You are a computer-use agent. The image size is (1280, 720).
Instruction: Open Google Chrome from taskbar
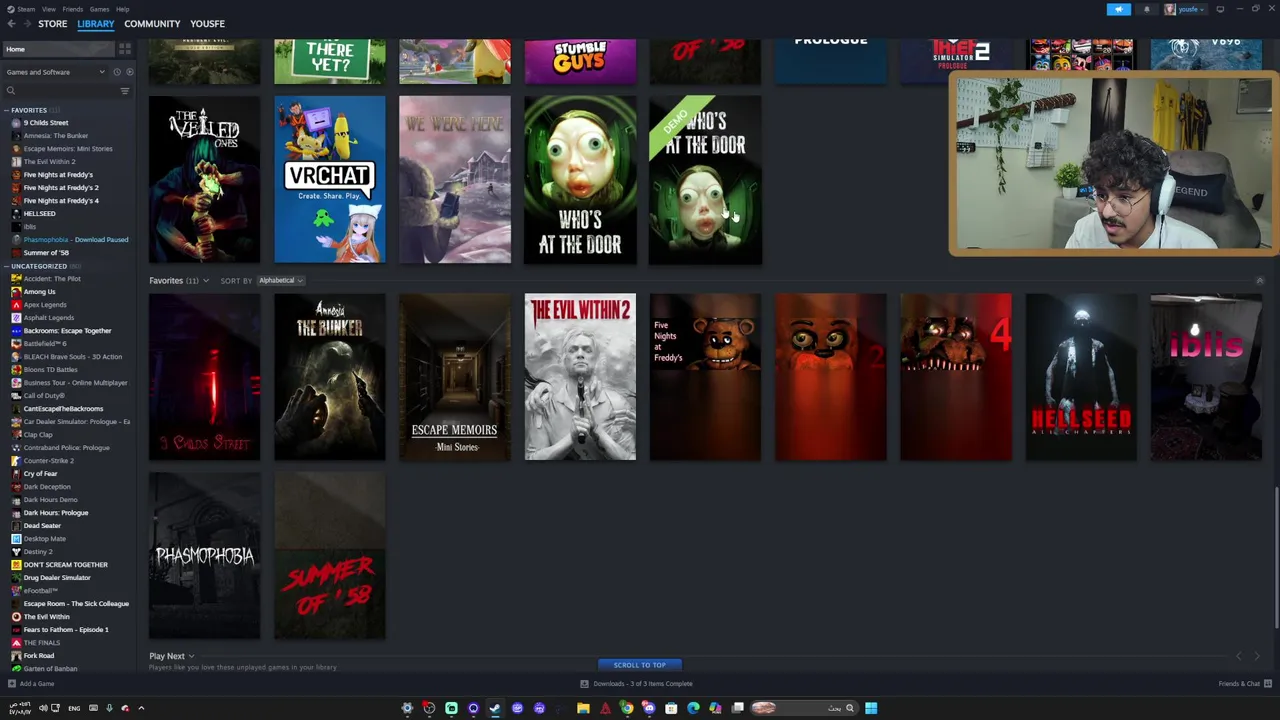pos(627,708)
